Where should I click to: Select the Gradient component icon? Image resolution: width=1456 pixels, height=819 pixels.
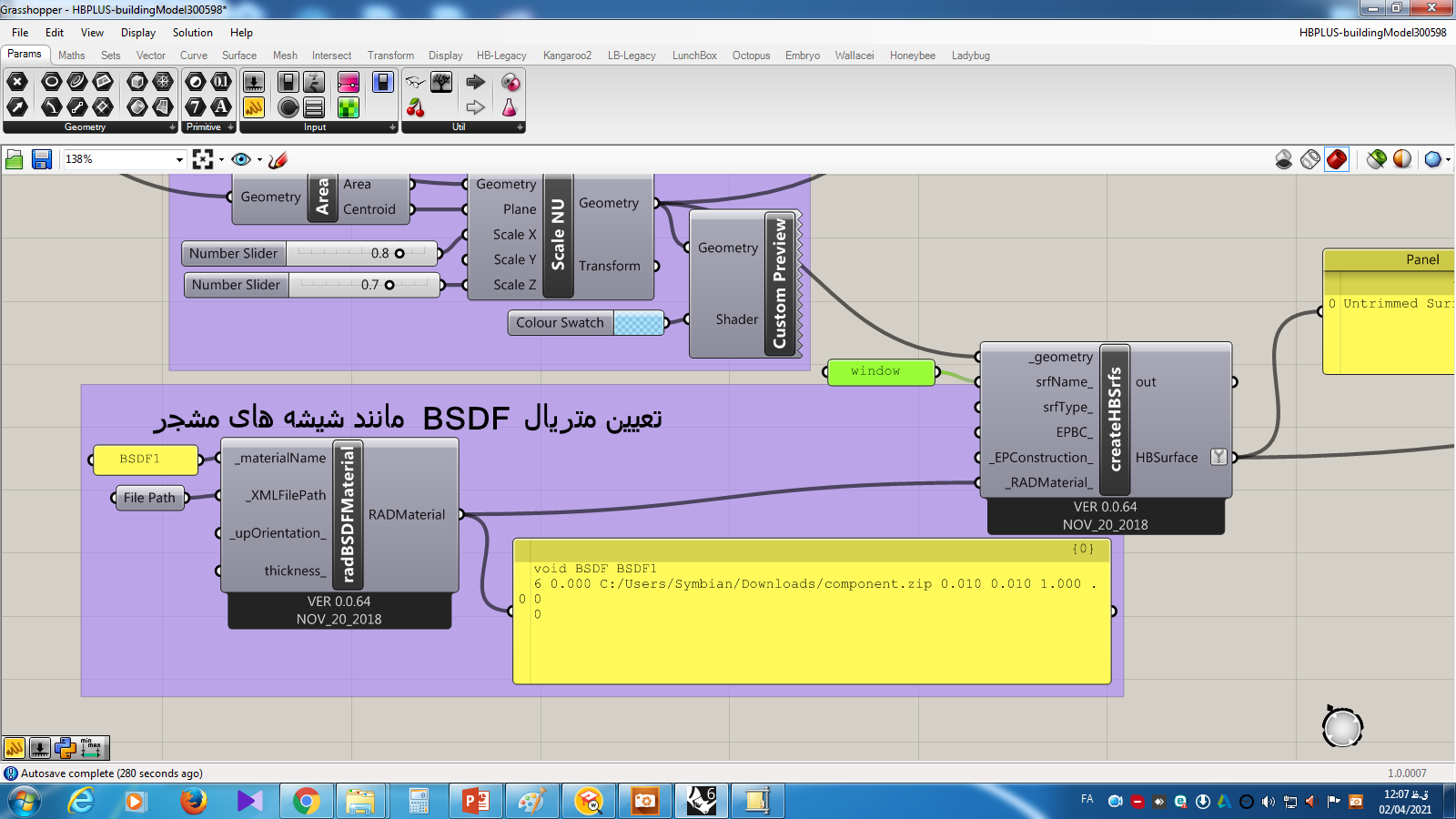point(348,82)
